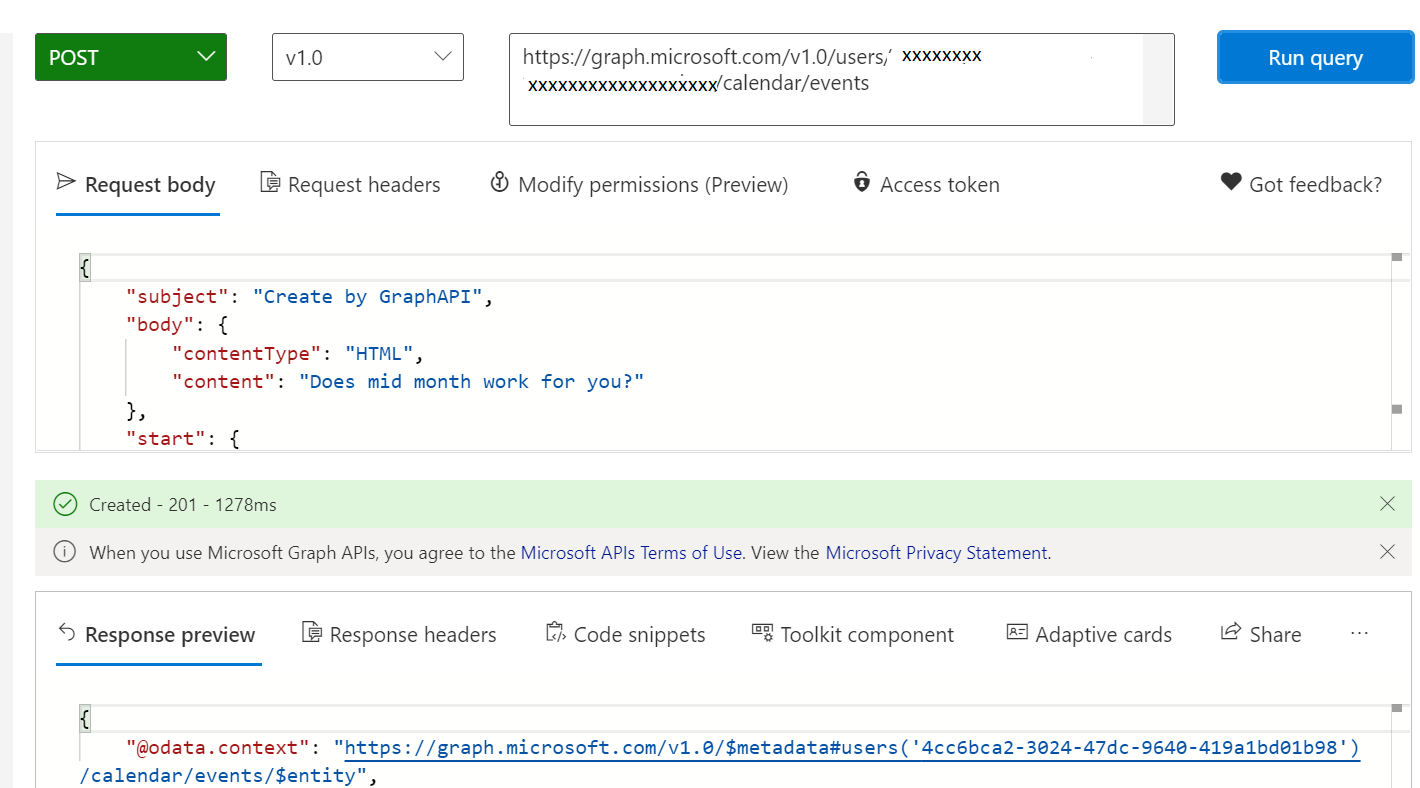Open the more options ellipsis menu
This screenshot has height=788, width=1420.
(x=1359, y=633)
